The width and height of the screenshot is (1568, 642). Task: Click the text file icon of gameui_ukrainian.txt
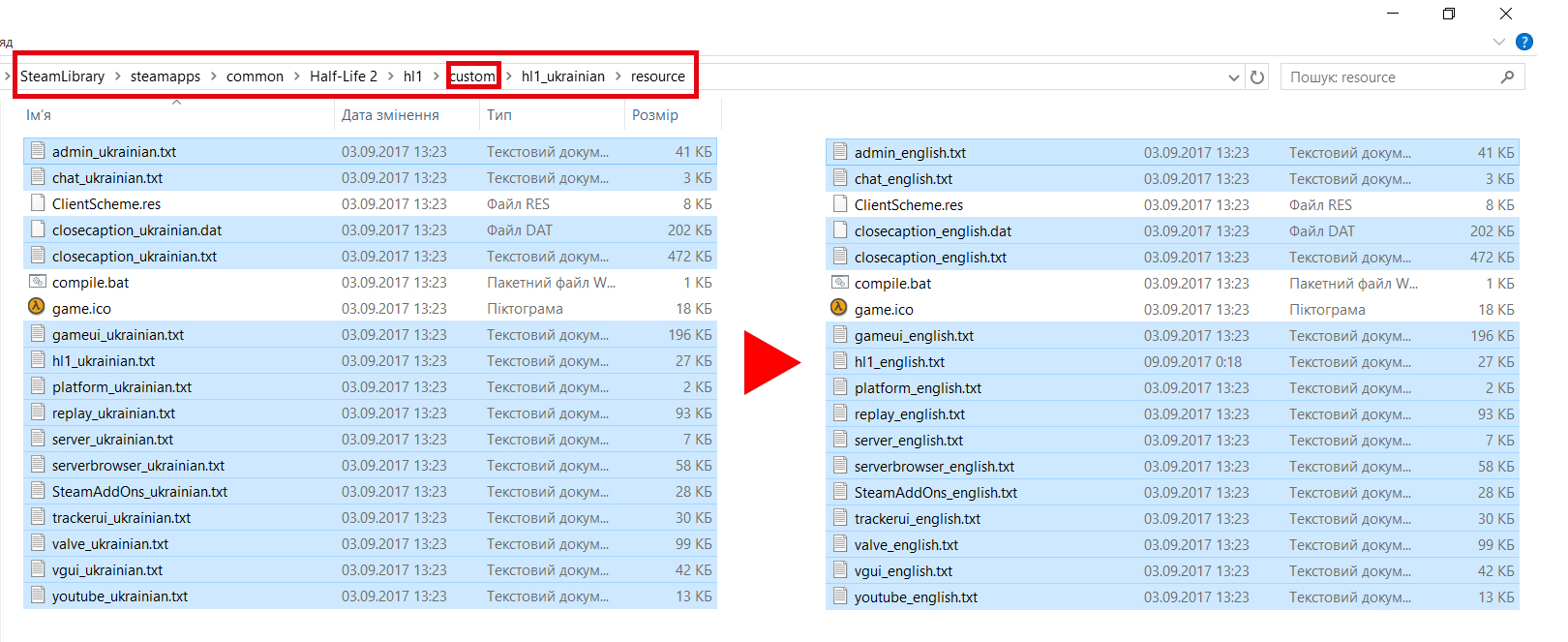tap(38, 334)
